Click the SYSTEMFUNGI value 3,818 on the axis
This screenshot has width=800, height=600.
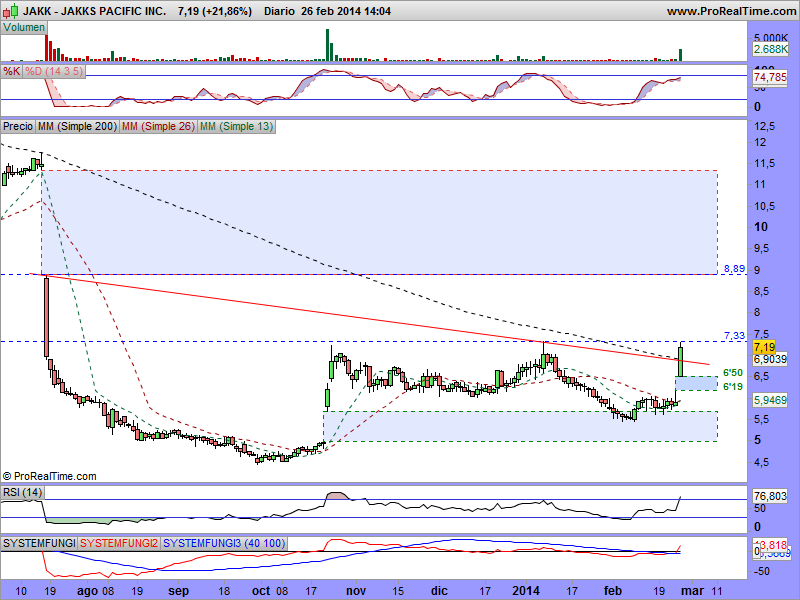[x=773, y=545]
